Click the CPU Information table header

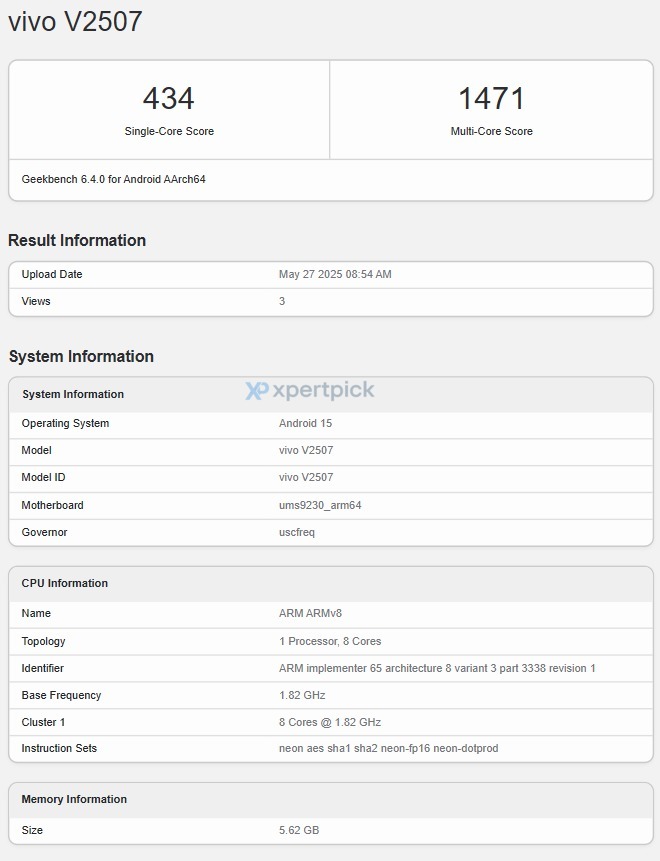coord(65,583)
